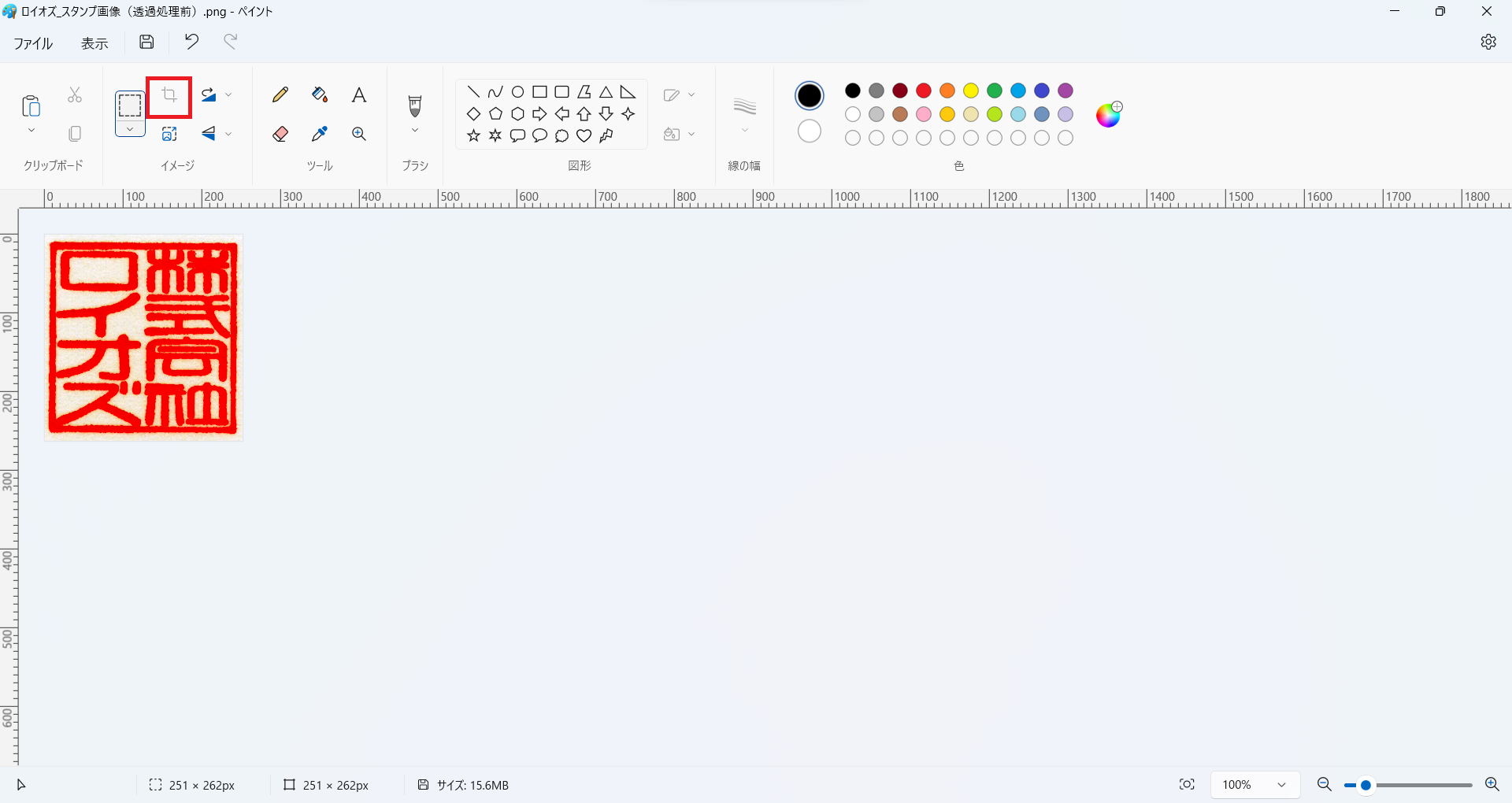Image resolution: width=1512 pixels, height=803 pixels.
Task: Pick the red palette color
Action: coord(924,91)
